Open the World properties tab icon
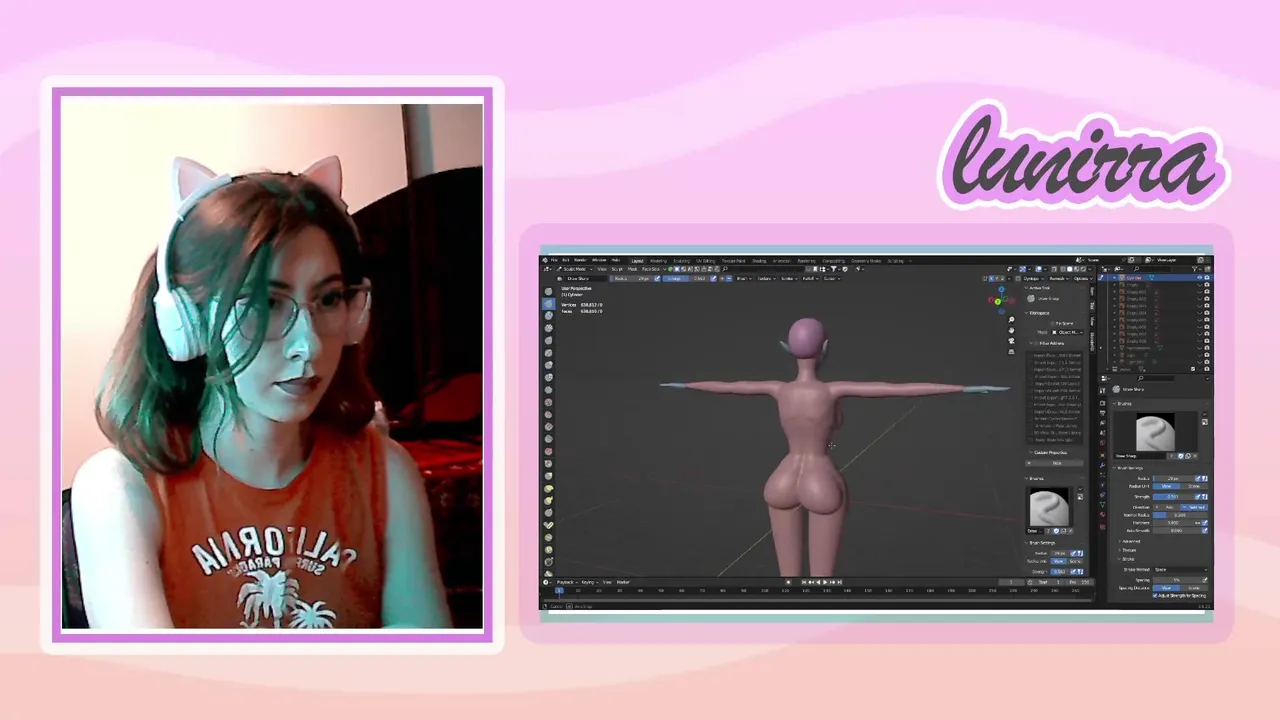This screenshot has height=720, width=1280. tap(1102, 442)
